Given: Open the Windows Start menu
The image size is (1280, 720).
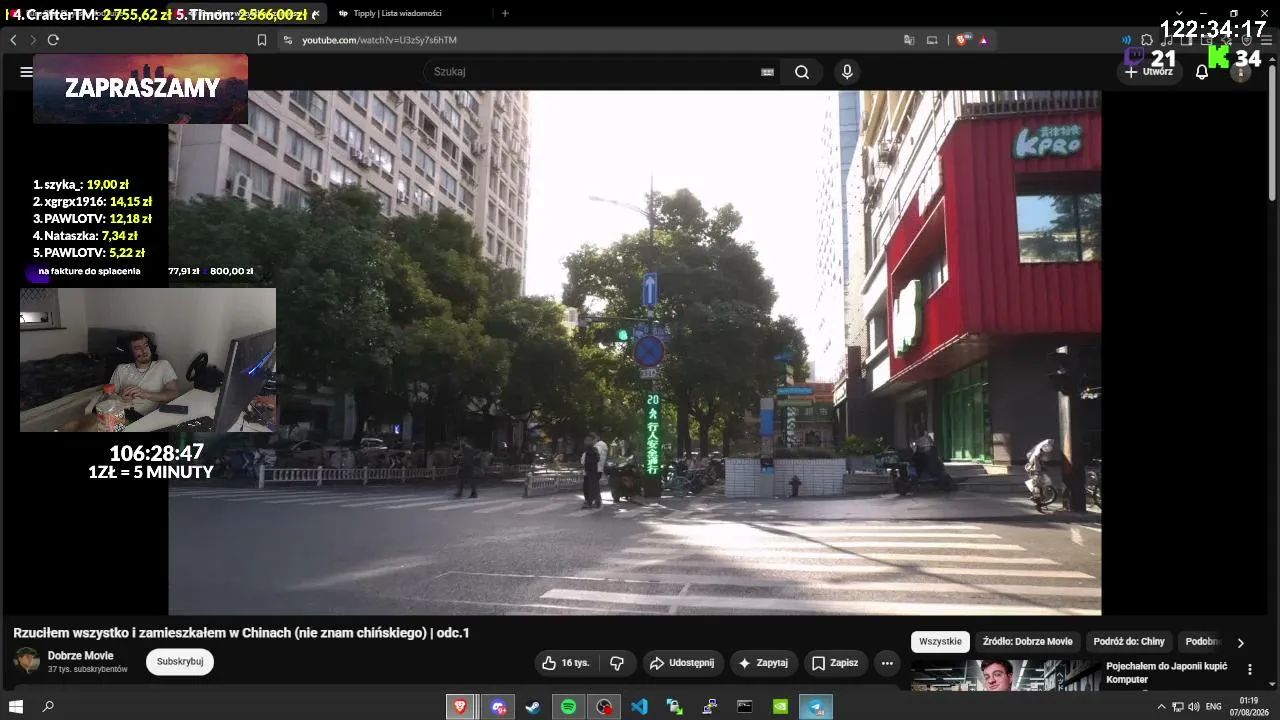Looking at the screenshot, I should [16, 707].
